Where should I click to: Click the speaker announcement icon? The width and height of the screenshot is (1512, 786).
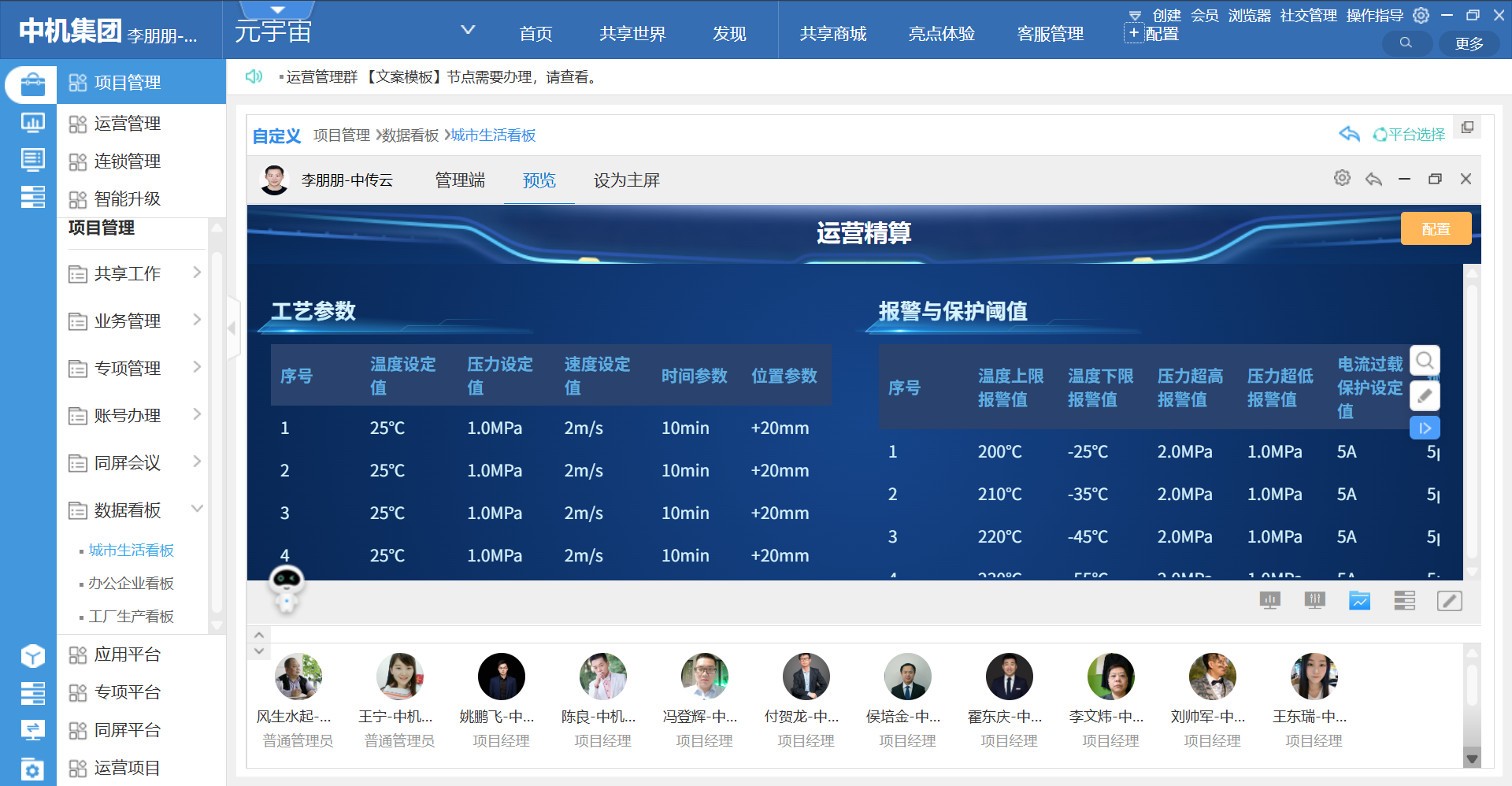[x=254, y=76]
